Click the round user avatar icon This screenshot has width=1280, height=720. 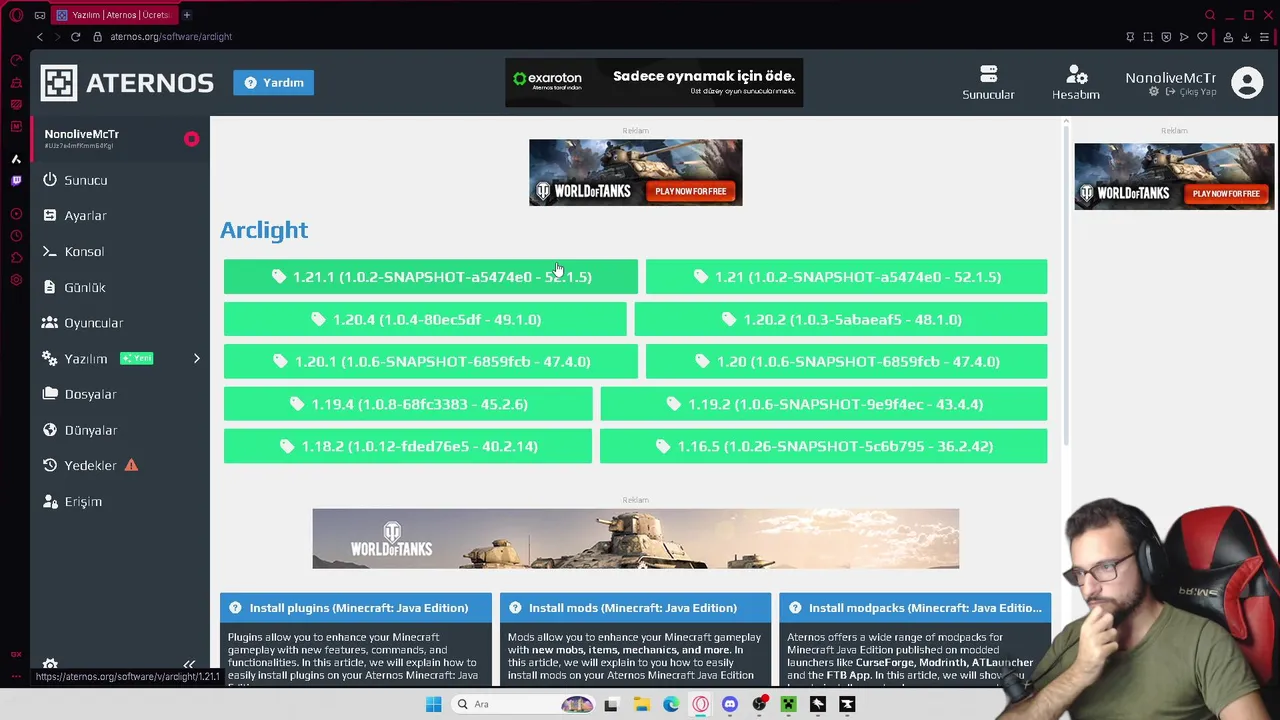pyautogui.click(x=1247, y=83)
